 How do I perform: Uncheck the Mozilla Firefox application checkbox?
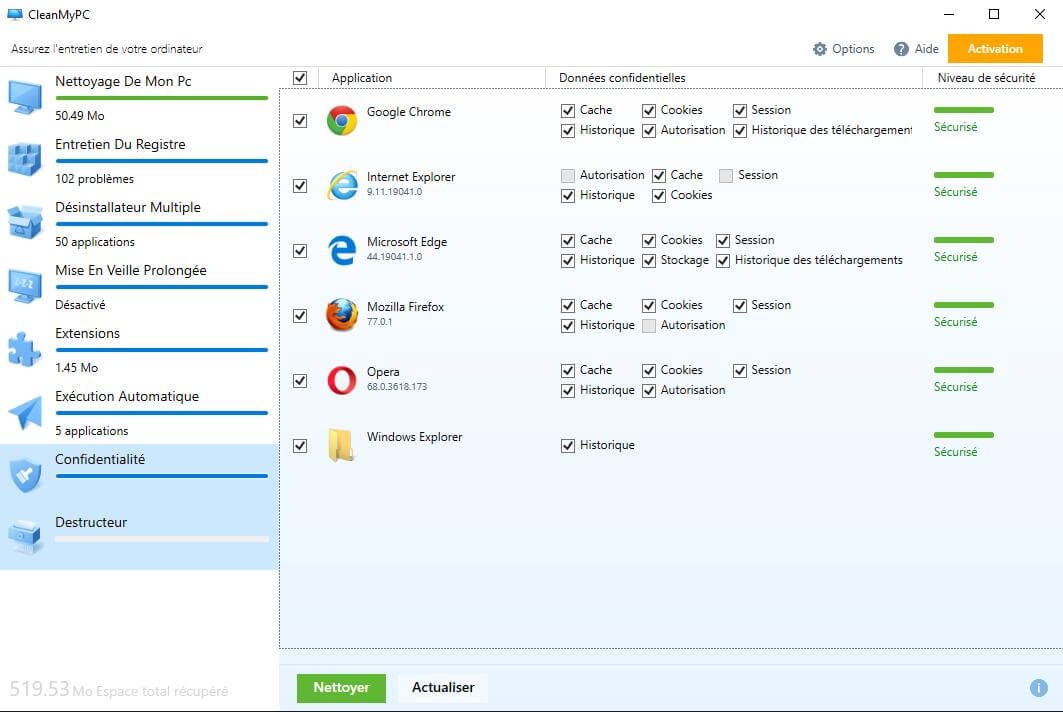(300, 316)
